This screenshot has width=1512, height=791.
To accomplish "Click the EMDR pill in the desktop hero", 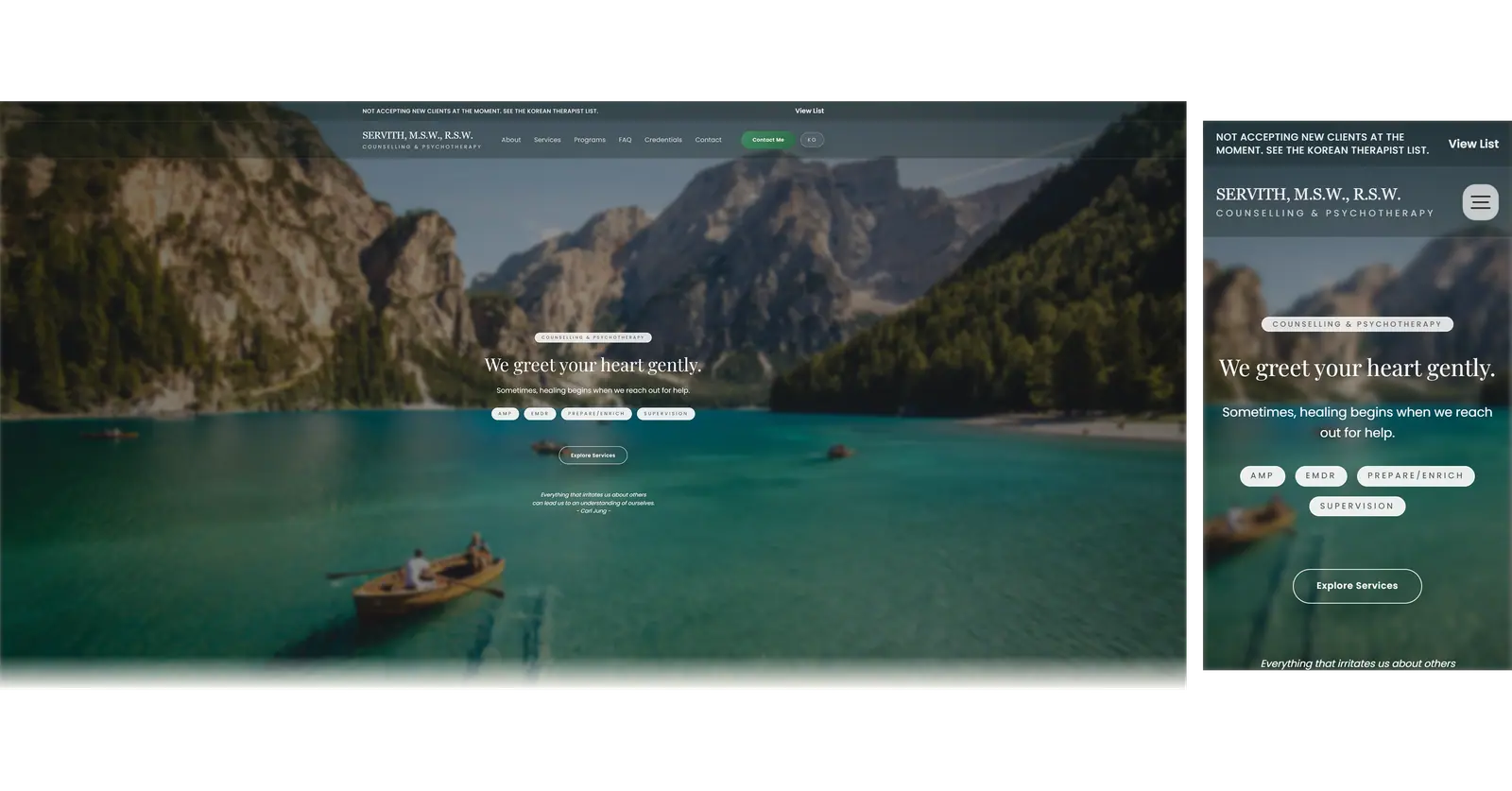I will (x=540, y=414).
